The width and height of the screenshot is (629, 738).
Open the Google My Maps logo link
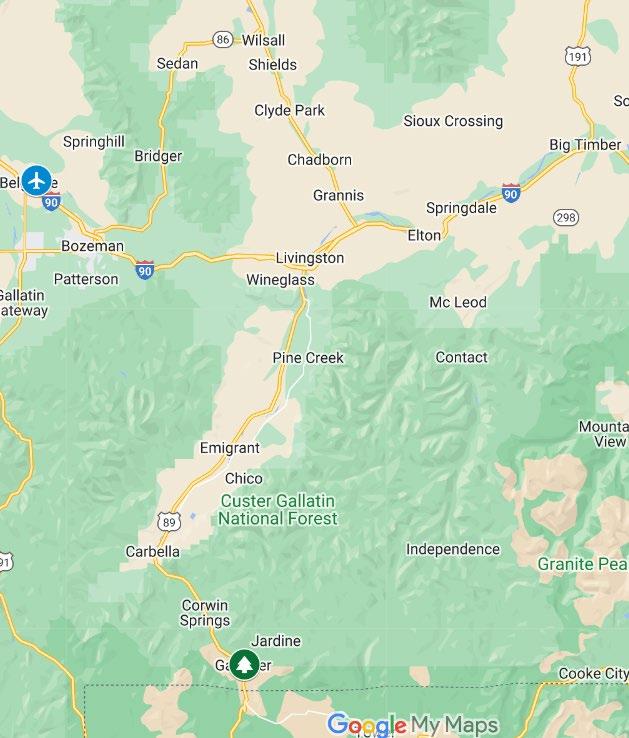[412, 724]
